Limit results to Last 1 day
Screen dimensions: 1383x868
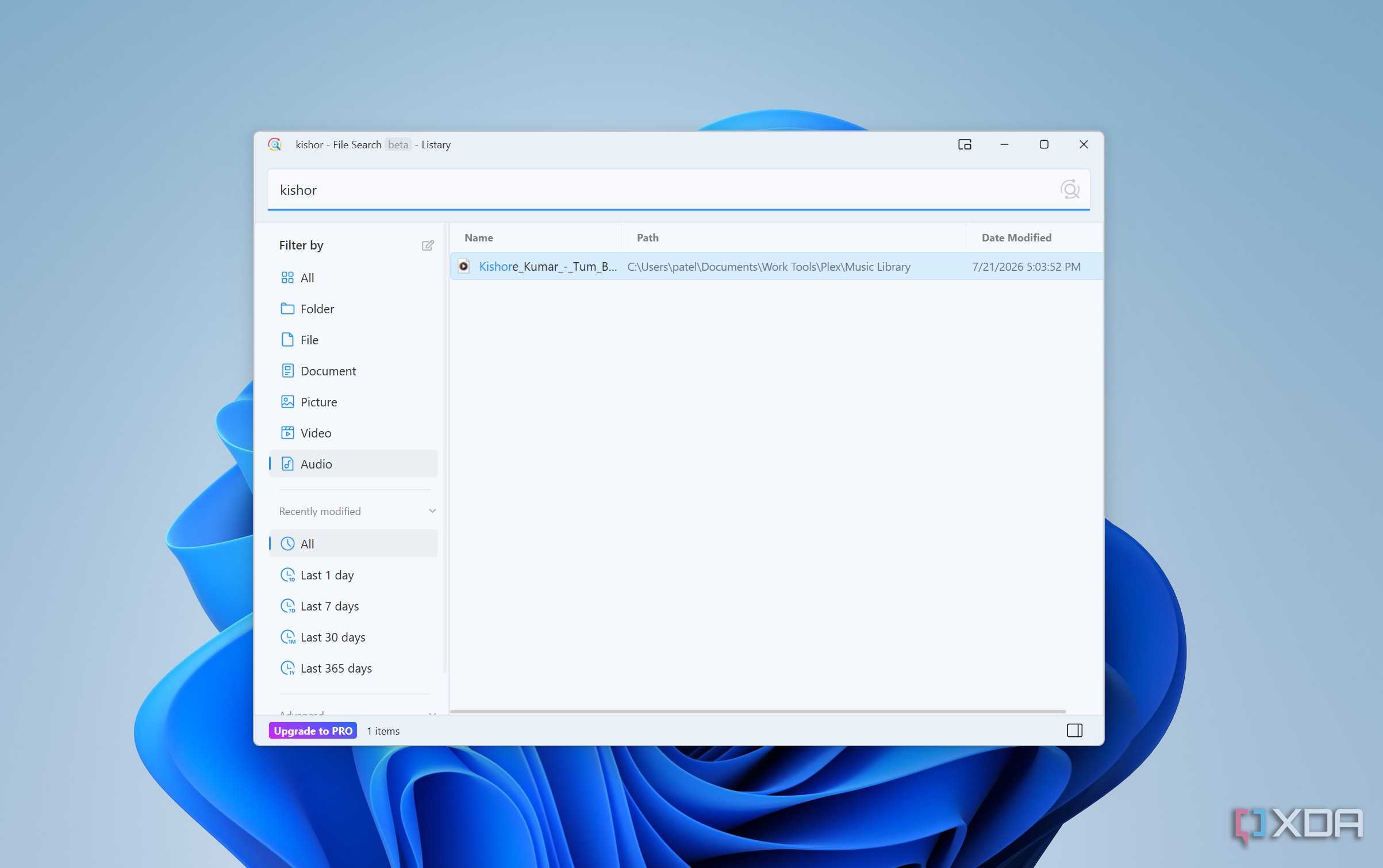353,575
